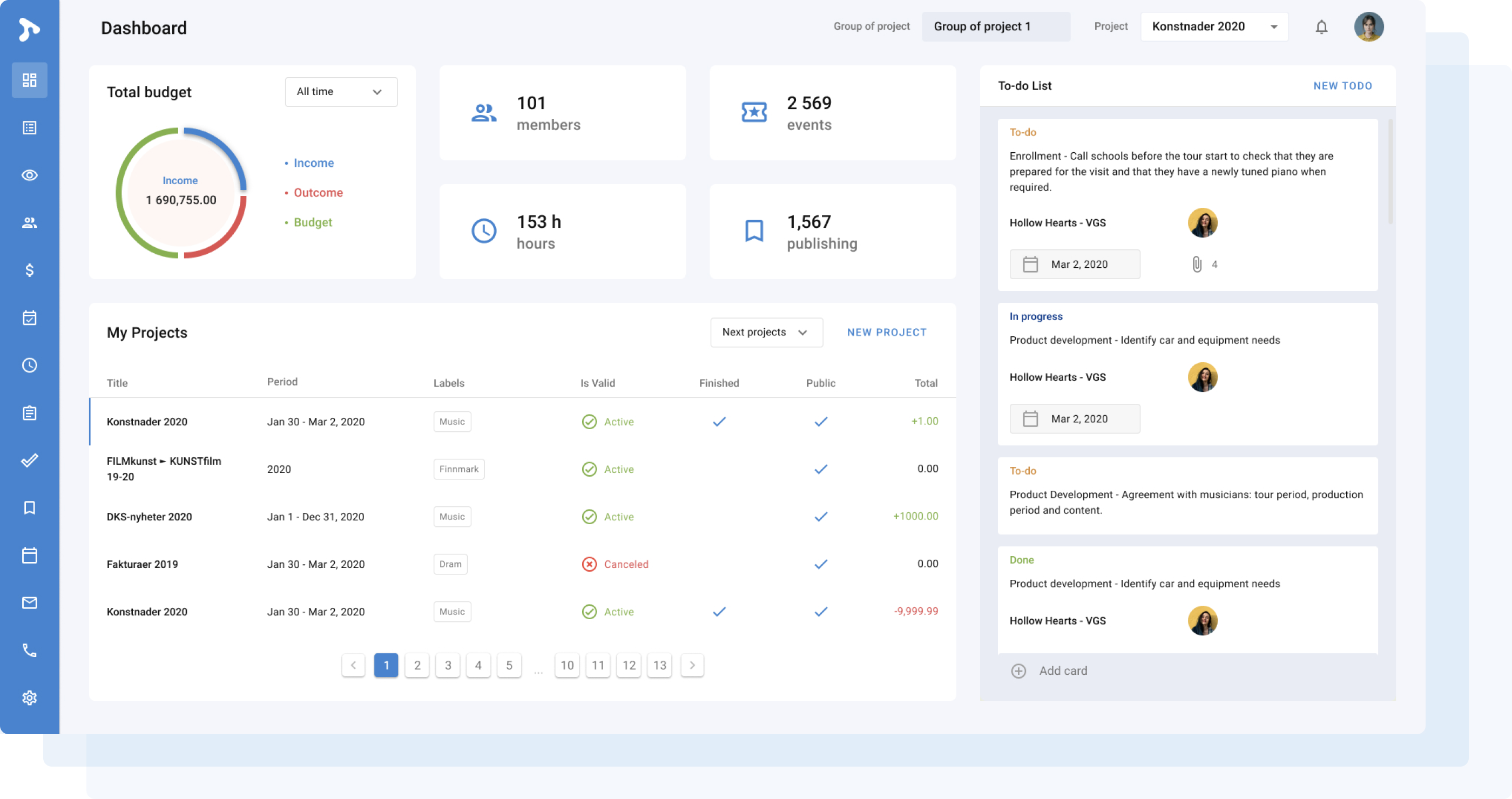The image size is (1512, 799).
Task: Toggle Finished check for first Konstnader 2020 row
Action: tap(719, 421)
